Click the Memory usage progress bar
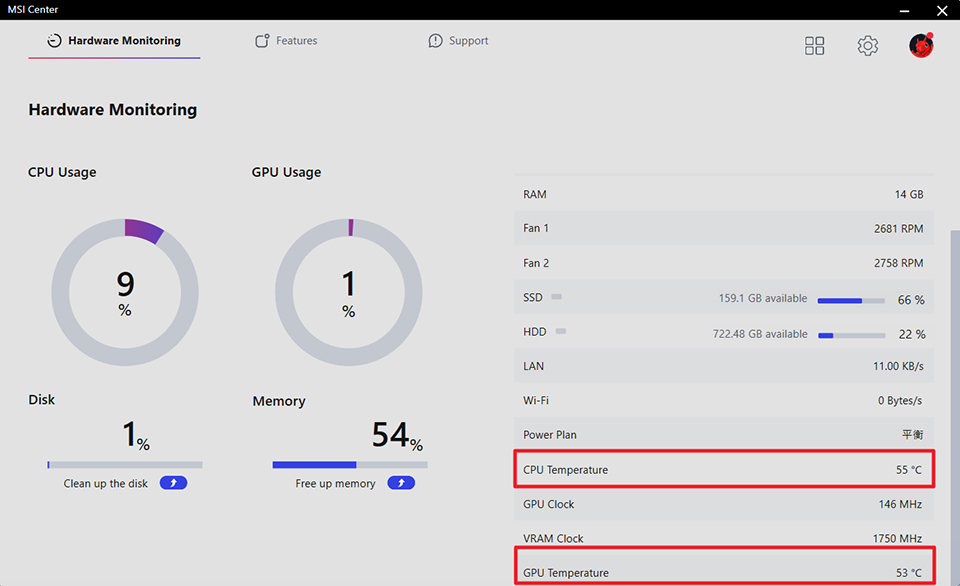 349,464
